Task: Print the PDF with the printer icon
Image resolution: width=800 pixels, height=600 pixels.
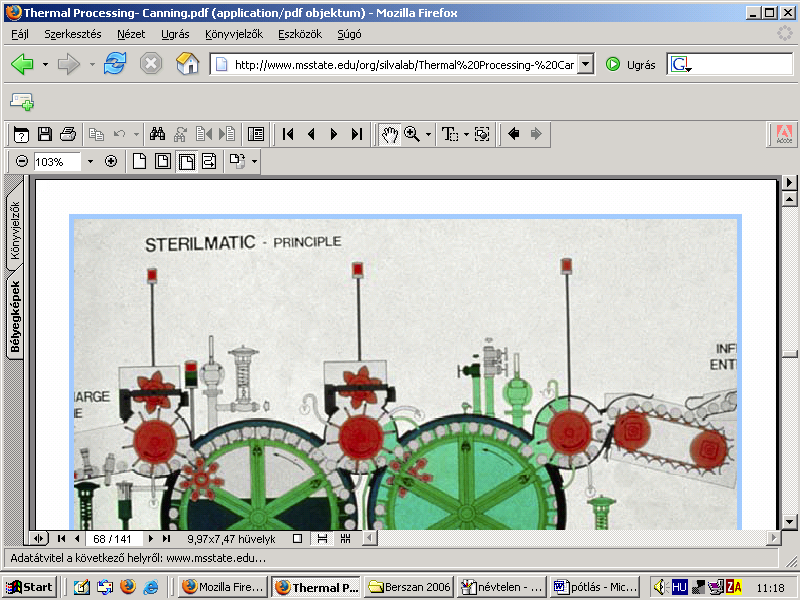Action: click(68, 134)
